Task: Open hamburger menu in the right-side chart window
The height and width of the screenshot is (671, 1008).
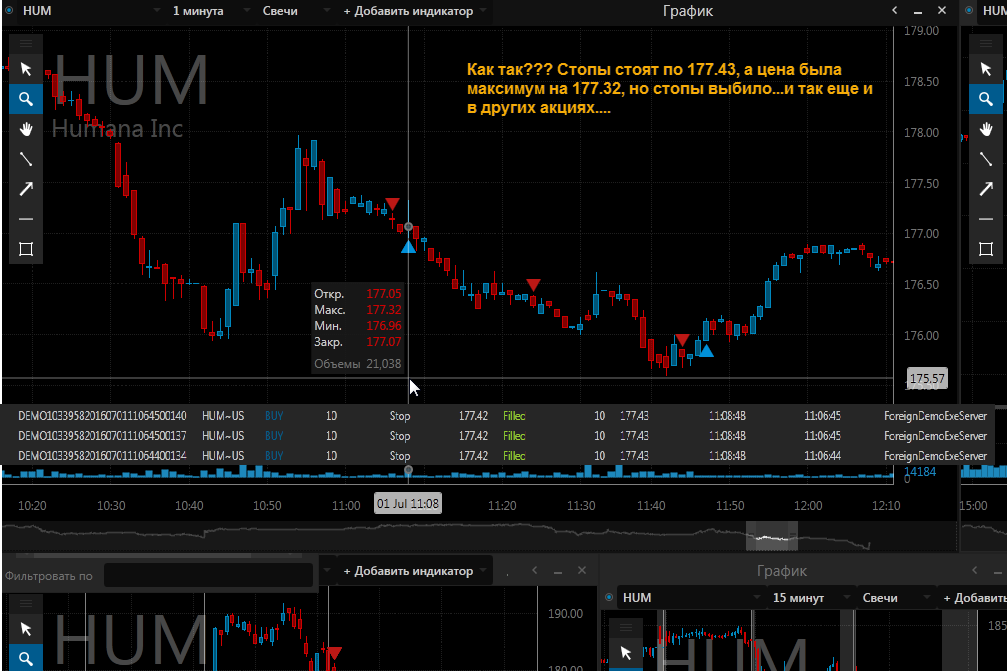Action: [986, 44]
